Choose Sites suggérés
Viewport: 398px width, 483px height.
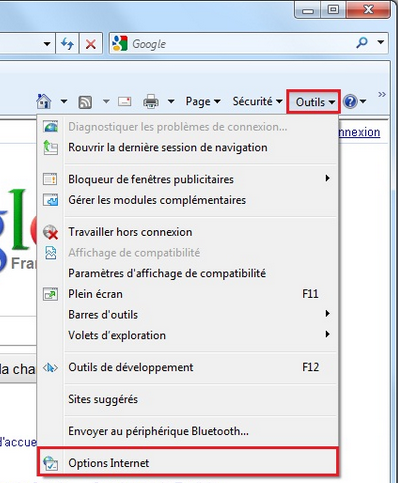coord(188,399)
